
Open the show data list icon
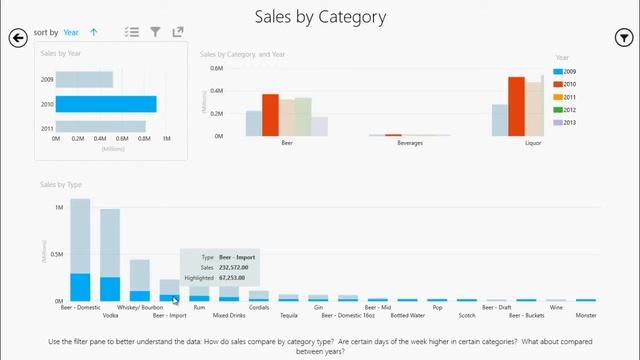coord(132,32)
